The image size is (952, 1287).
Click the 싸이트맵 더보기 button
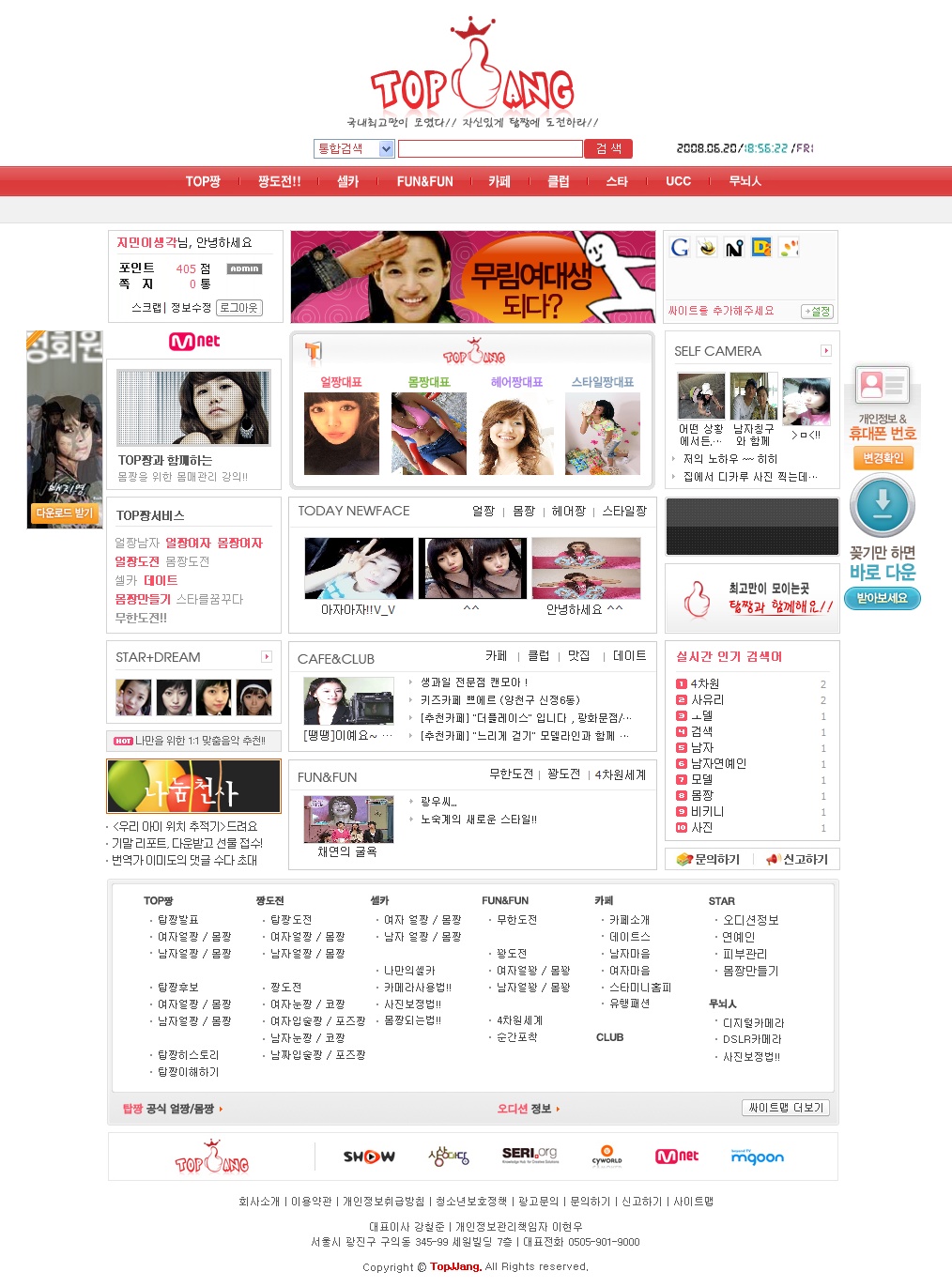coord(786,1108)
